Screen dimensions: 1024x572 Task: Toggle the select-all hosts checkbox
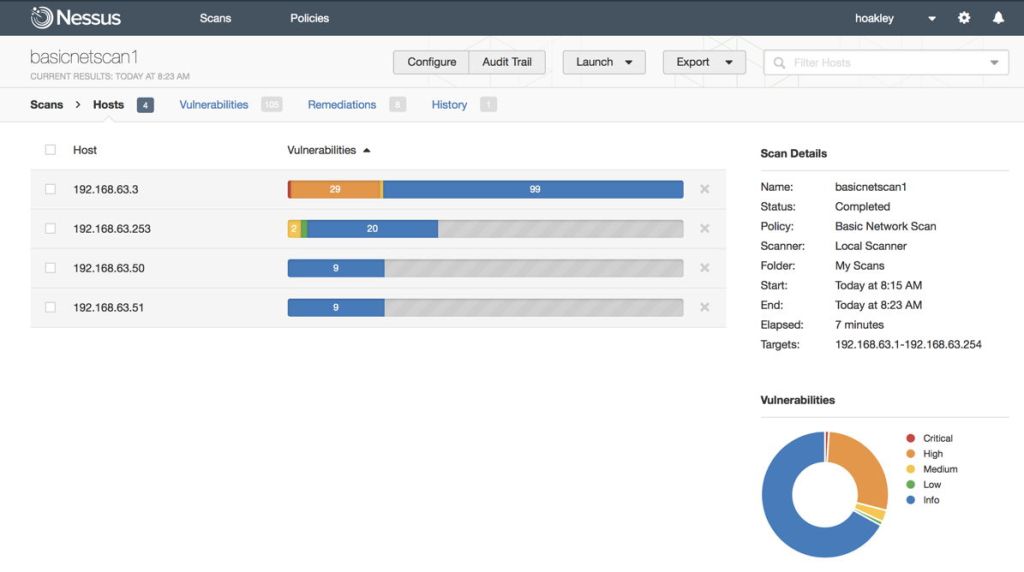click(x=50, y=150)
